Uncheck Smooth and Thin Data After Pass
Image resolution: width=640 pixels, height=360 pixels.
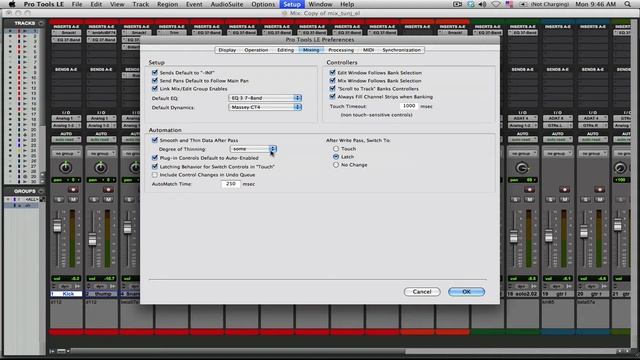point(155,140)
